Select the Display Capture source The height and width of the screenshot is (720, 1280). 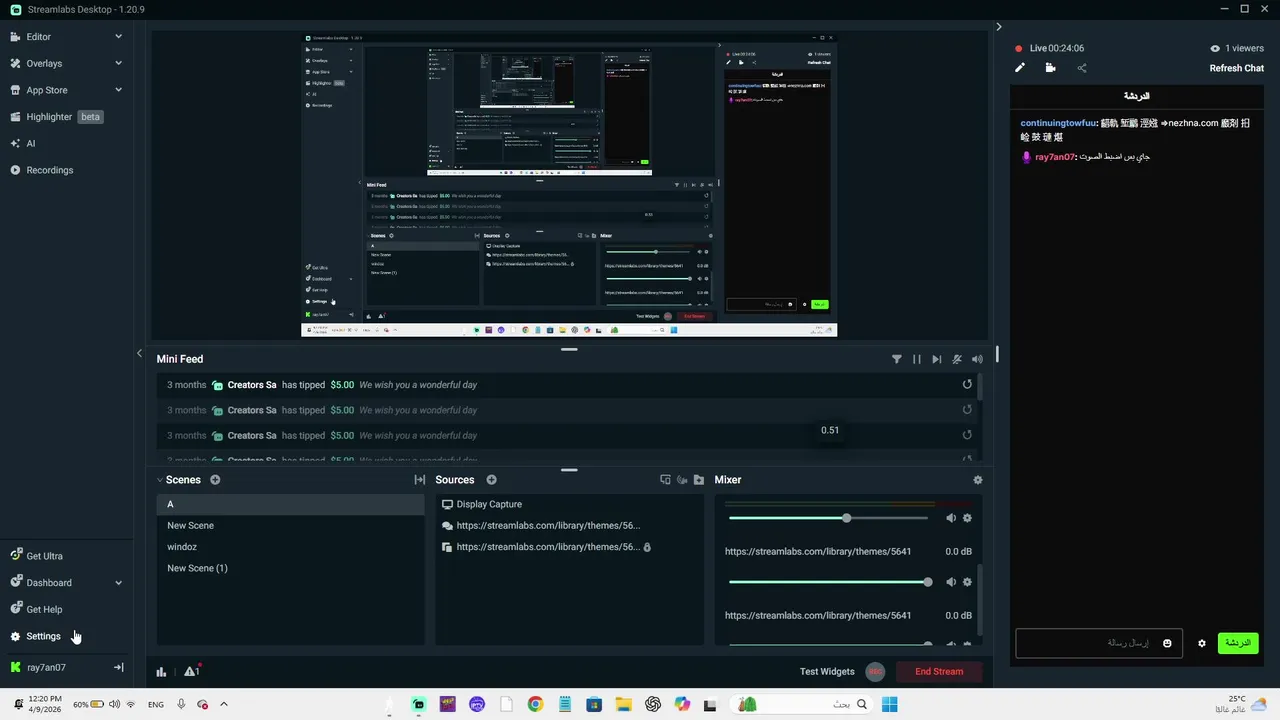click(x=569, y=504)
